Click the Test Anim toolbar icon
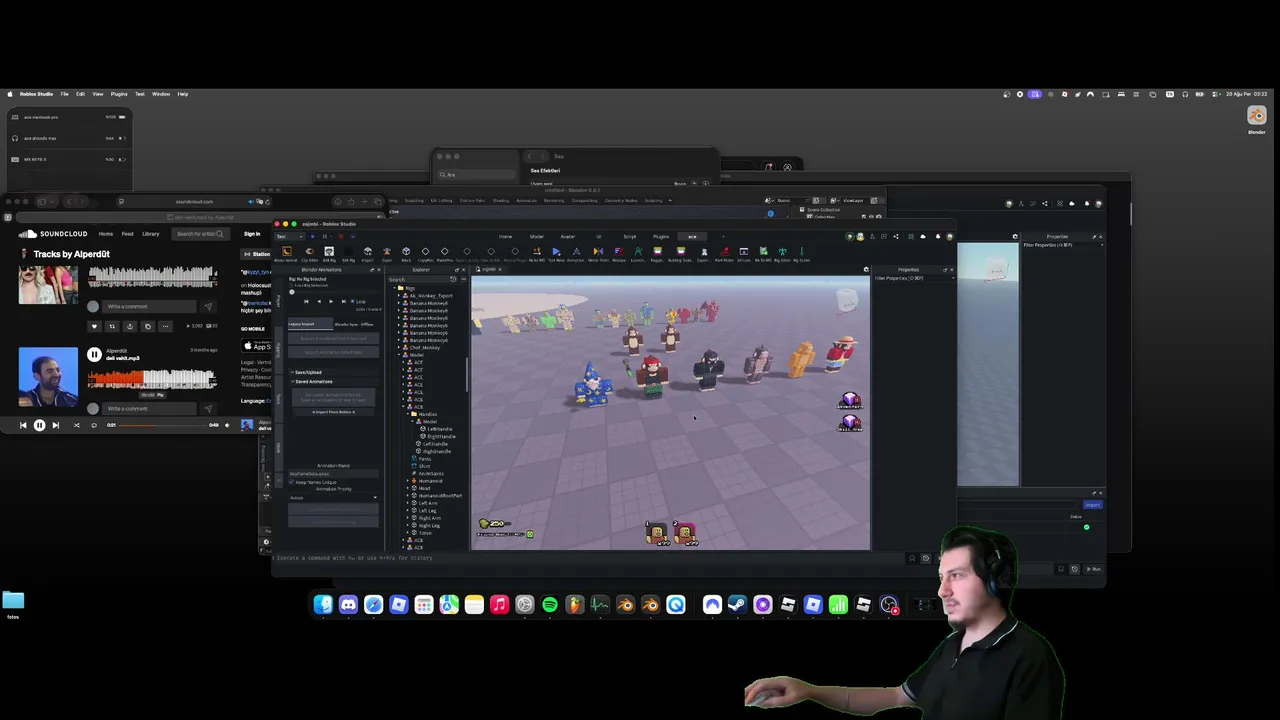 click(556, 252)
